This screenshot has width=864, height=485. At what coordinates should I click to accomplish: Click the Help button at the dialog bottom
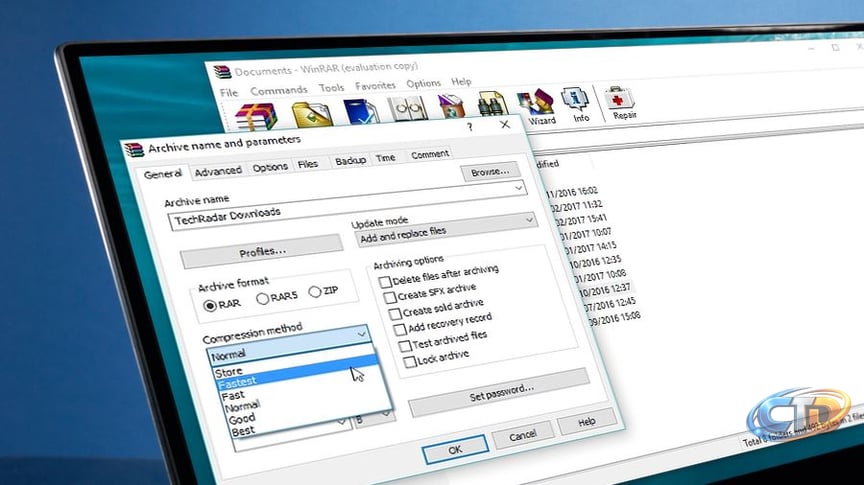pyautogui.click(x=587, y=422)
